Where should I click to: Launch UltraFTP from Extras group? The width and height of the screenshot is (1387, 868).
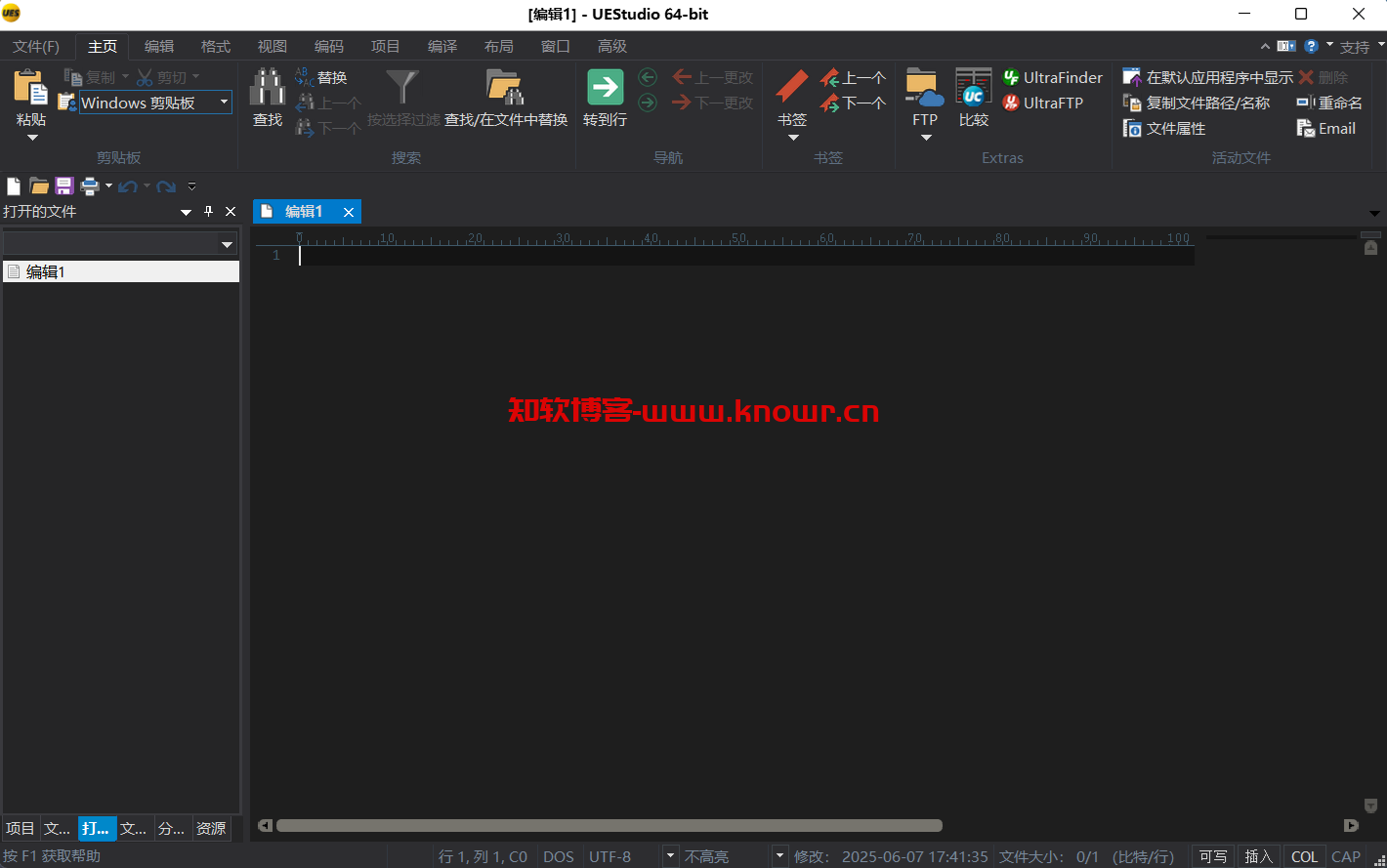[x=1043, y=103]
